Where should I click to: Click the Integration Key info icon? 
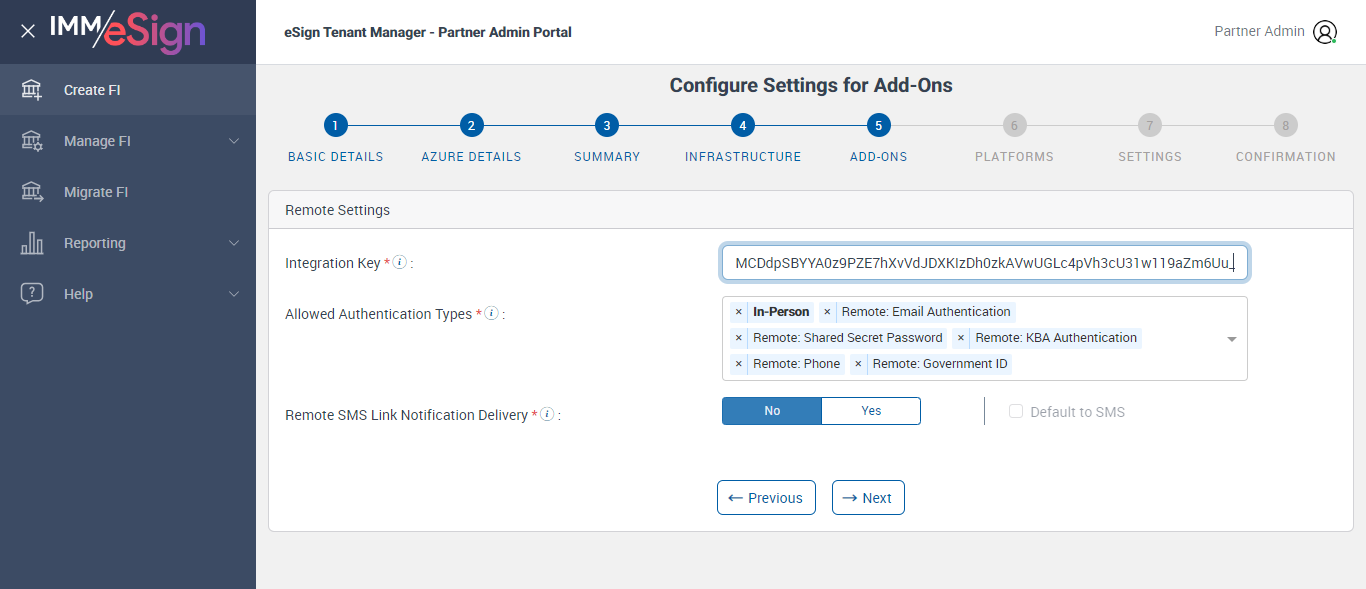(x=399, y=263)
